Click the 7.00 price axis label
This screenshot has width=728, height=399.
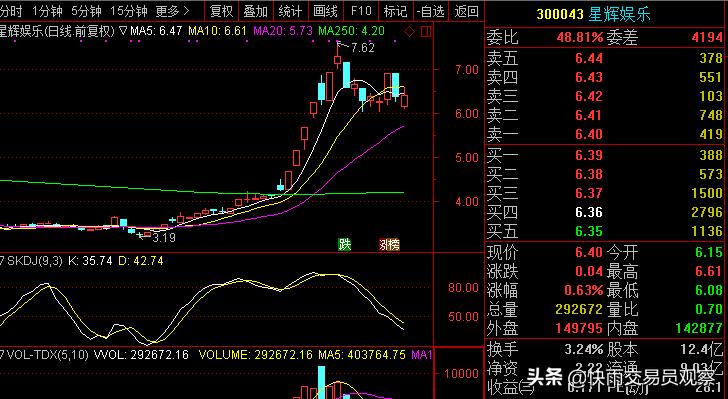click(467, 70)
